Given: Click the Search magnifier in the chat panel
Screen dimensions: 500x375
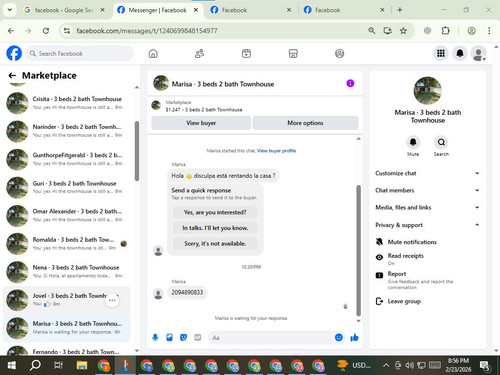Looking at the screenshot, I should [x=441, y=142].
